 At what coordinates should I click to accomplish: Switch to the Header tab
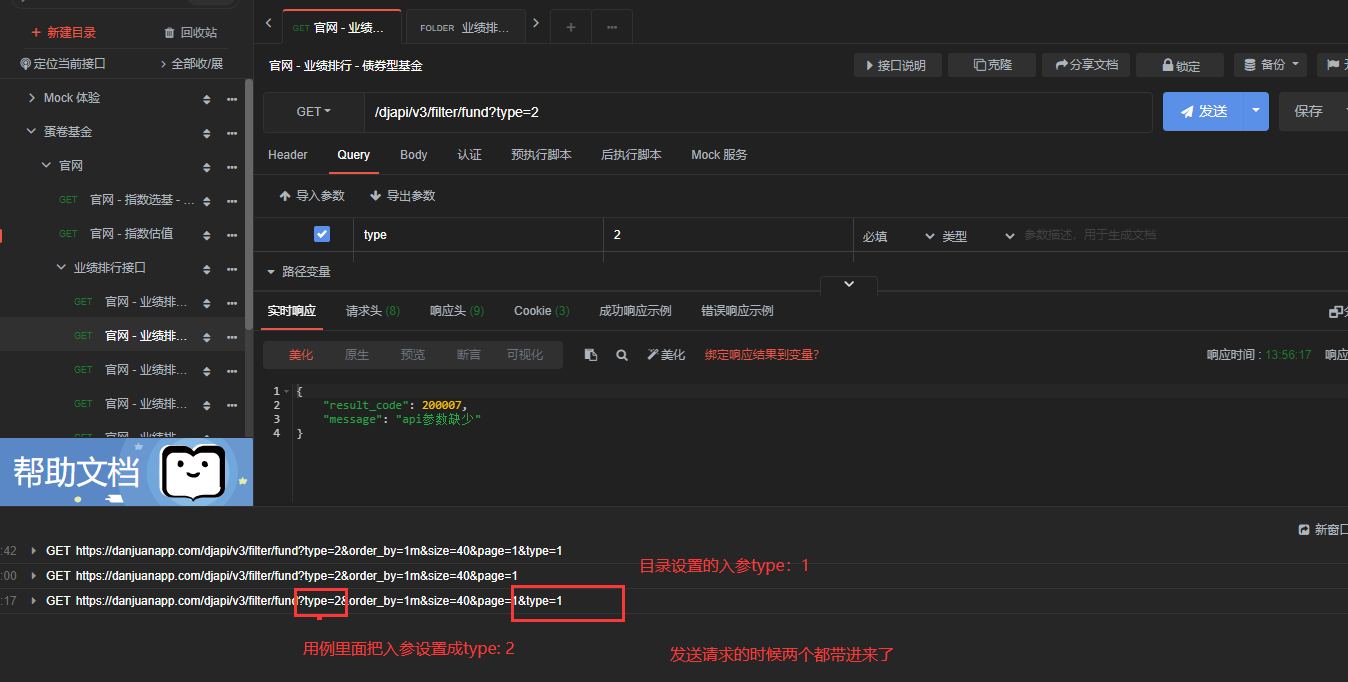click(288, 155)
